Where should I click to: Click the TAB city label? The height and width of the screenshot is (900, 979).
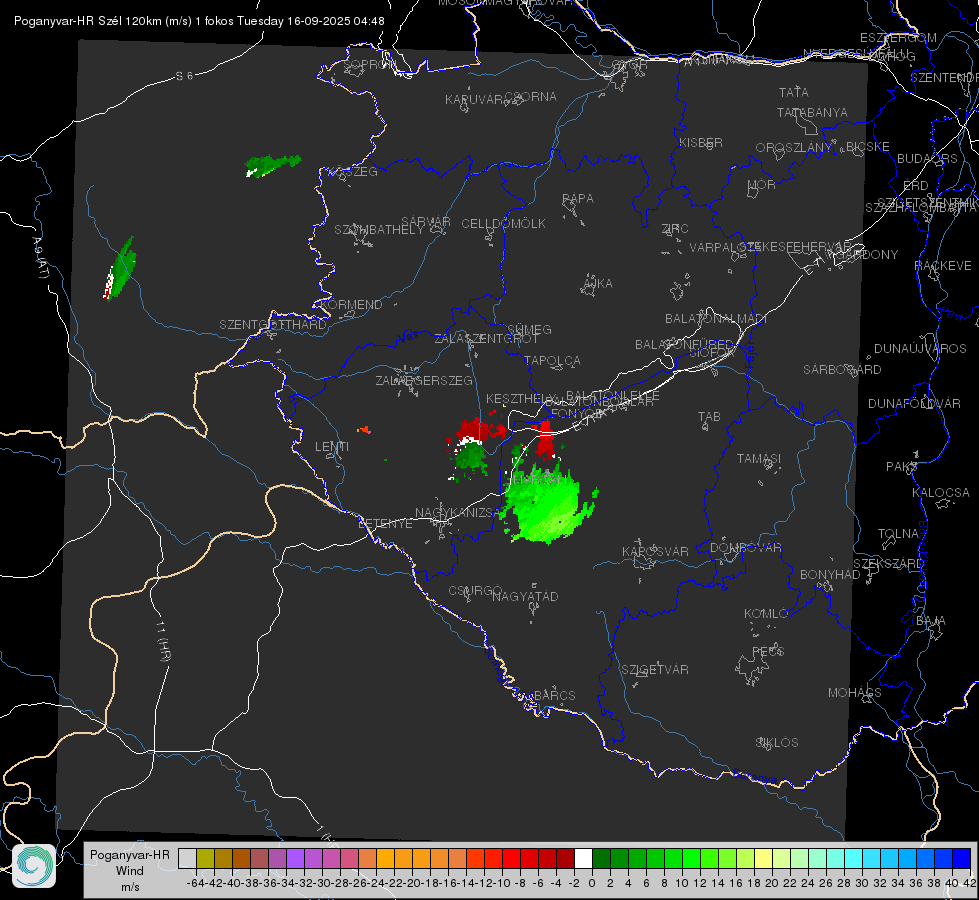point(709,416)
